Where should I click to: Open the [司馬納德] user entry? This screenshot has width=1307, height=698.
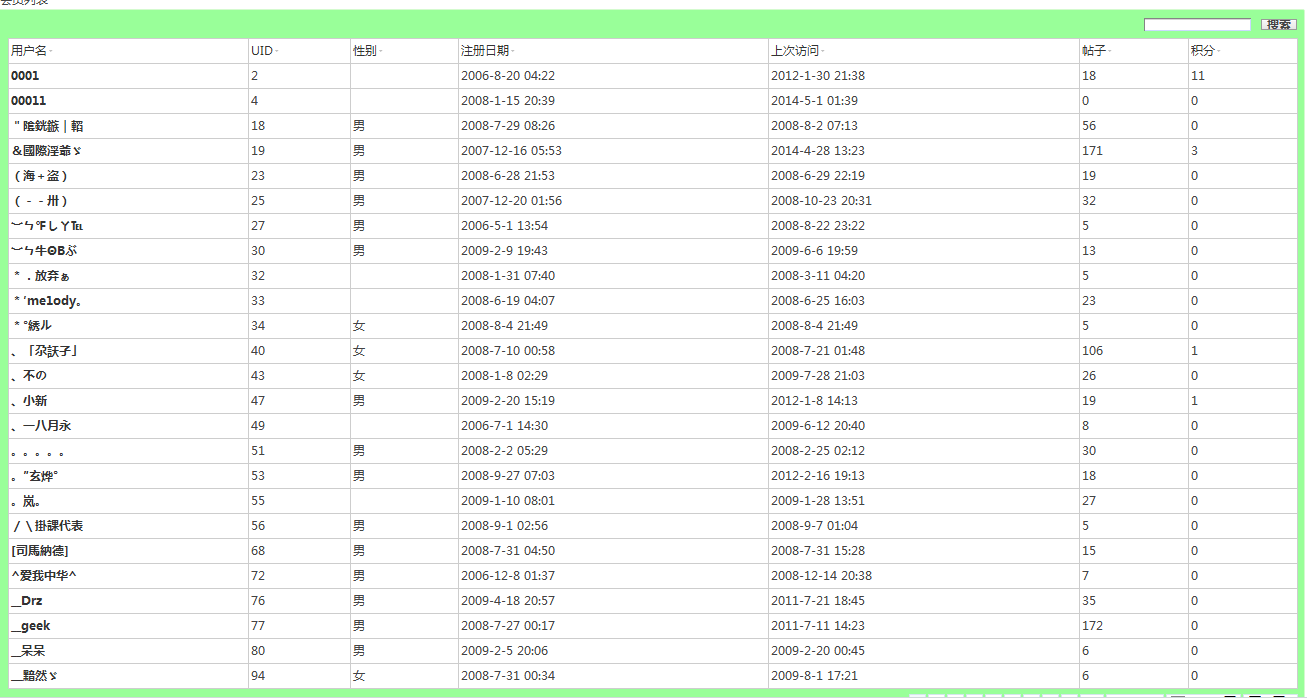point(40,551)
